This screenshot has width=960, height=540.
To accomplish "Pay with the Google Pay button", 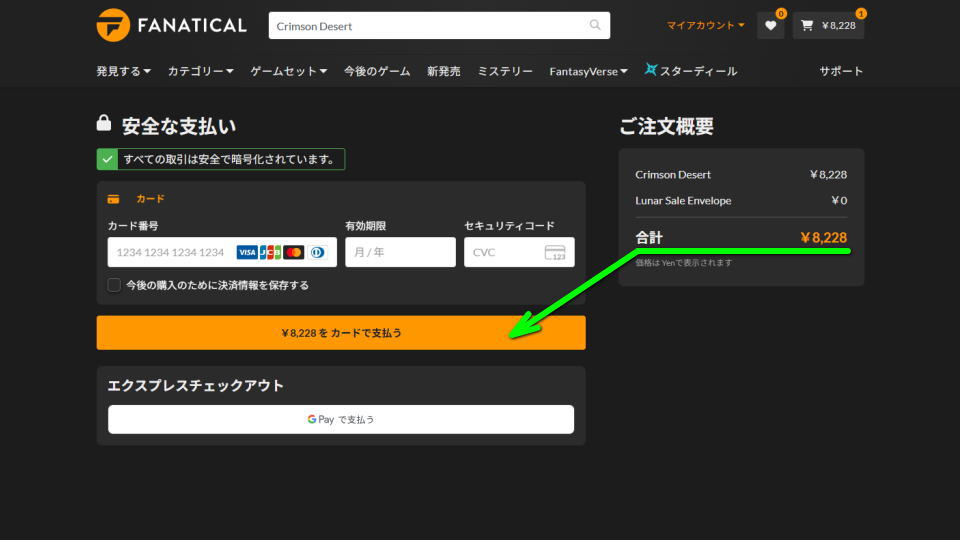I will [341, 419].
